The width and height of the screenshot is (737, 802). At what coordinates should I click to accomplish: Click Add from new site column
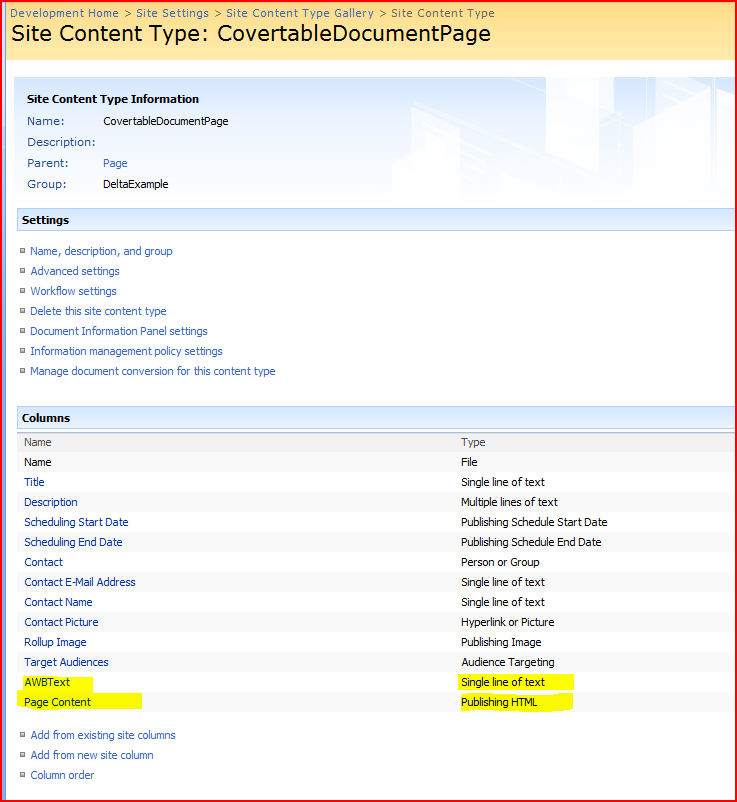(92, 755)
